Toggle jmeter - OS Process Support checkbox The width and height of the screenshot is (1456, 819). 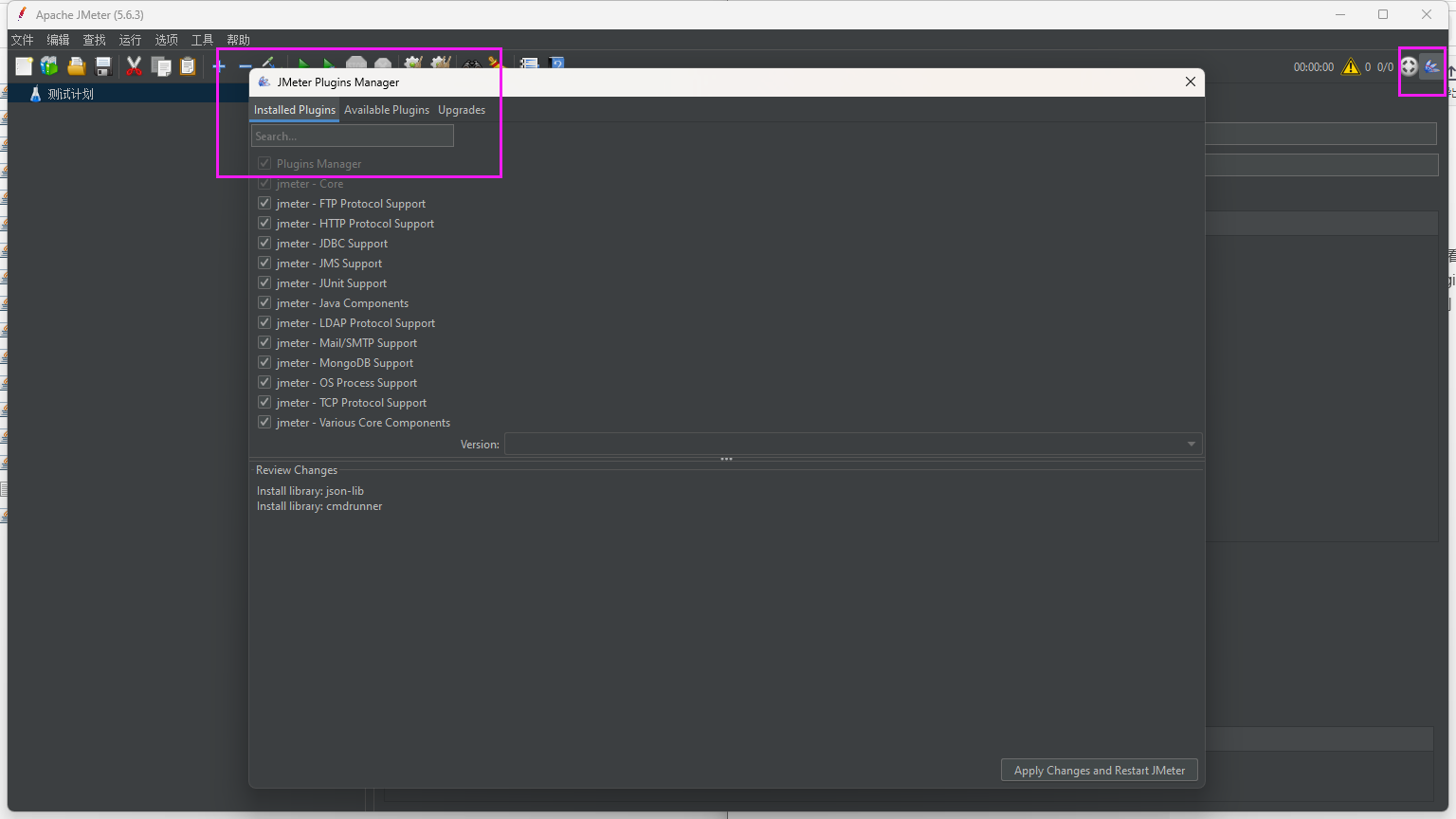[264, 382]
